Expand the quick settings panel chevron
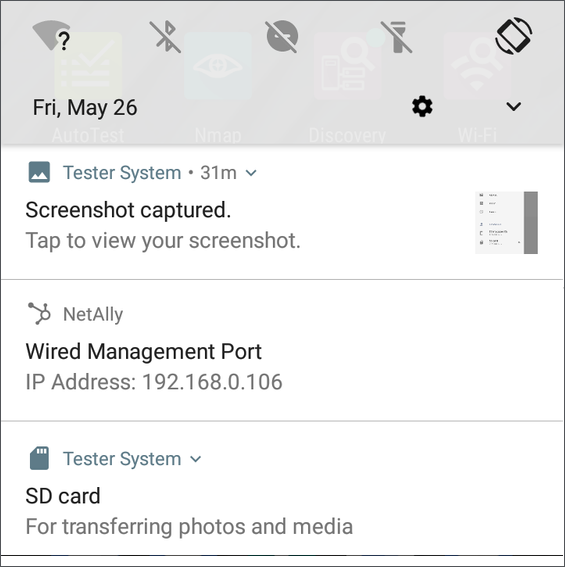 click(514, 106)
